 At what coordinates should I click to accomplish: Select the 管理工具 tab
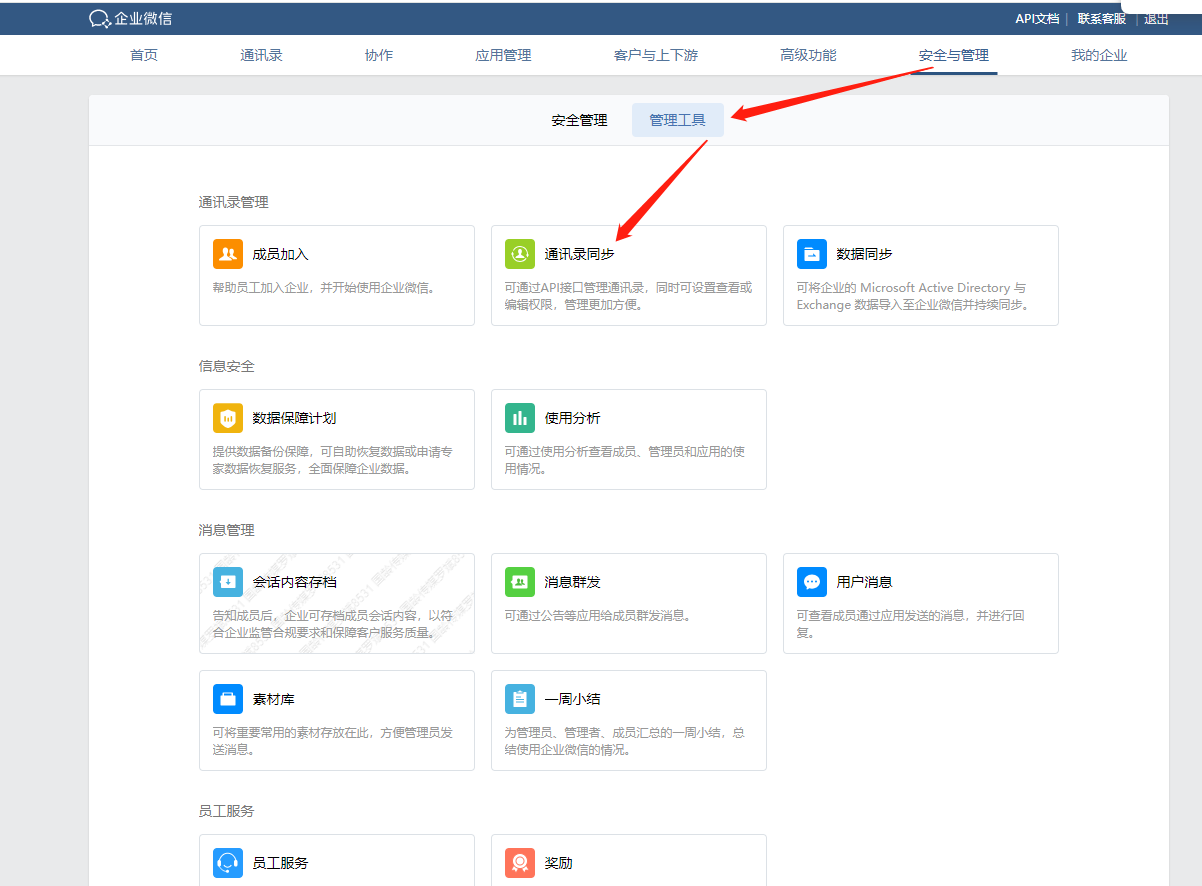coord(677,120)
